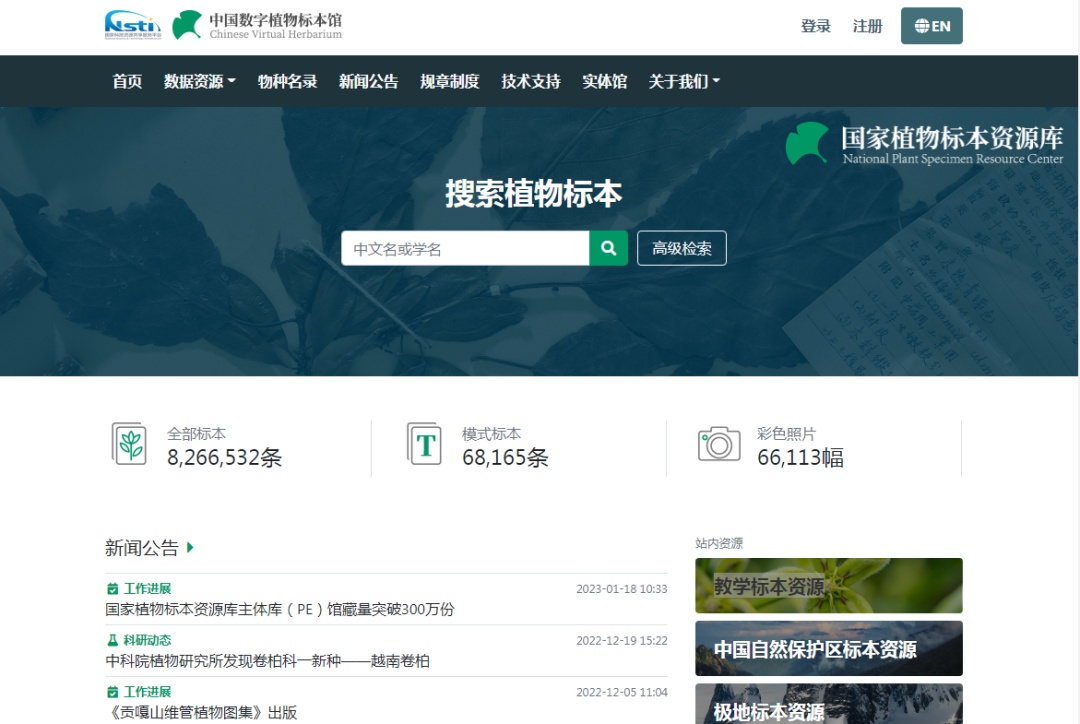Go to the 首页 navigation item
The image size is (1080, 724).
tap(127, 81)
